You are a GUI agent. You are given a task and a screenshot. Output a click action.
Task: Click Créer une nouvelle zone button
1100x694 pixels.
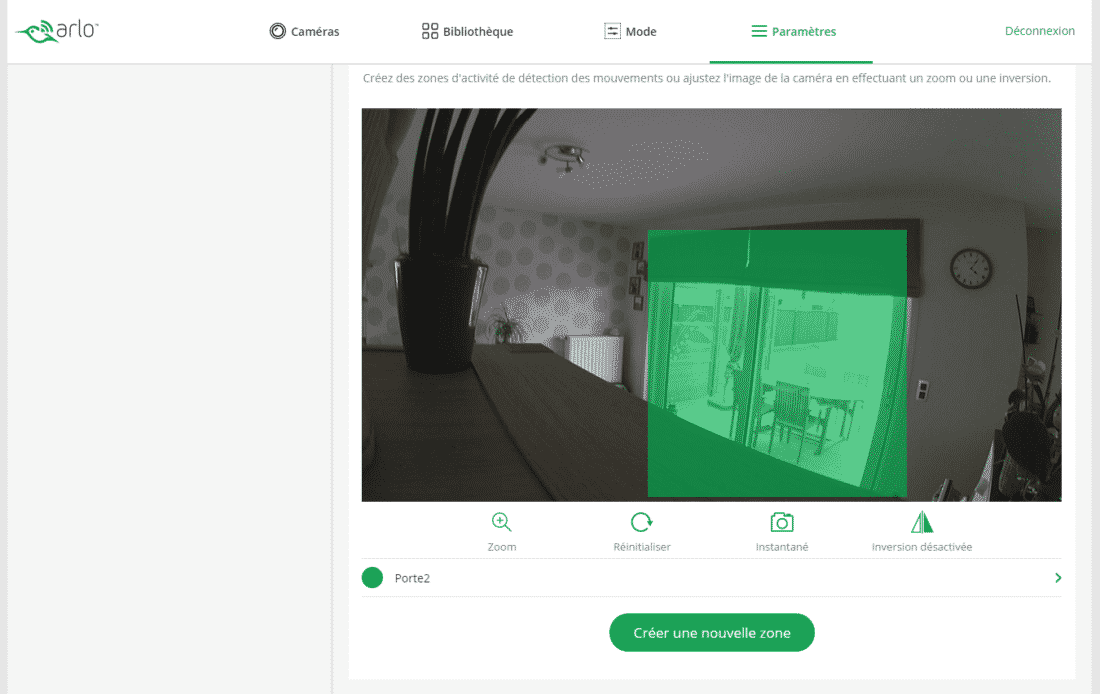point(711,633)
